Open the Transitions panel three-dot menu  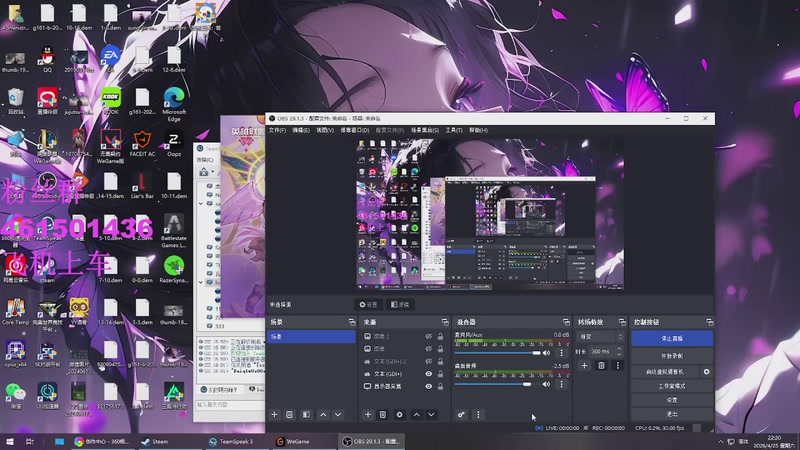618,365
